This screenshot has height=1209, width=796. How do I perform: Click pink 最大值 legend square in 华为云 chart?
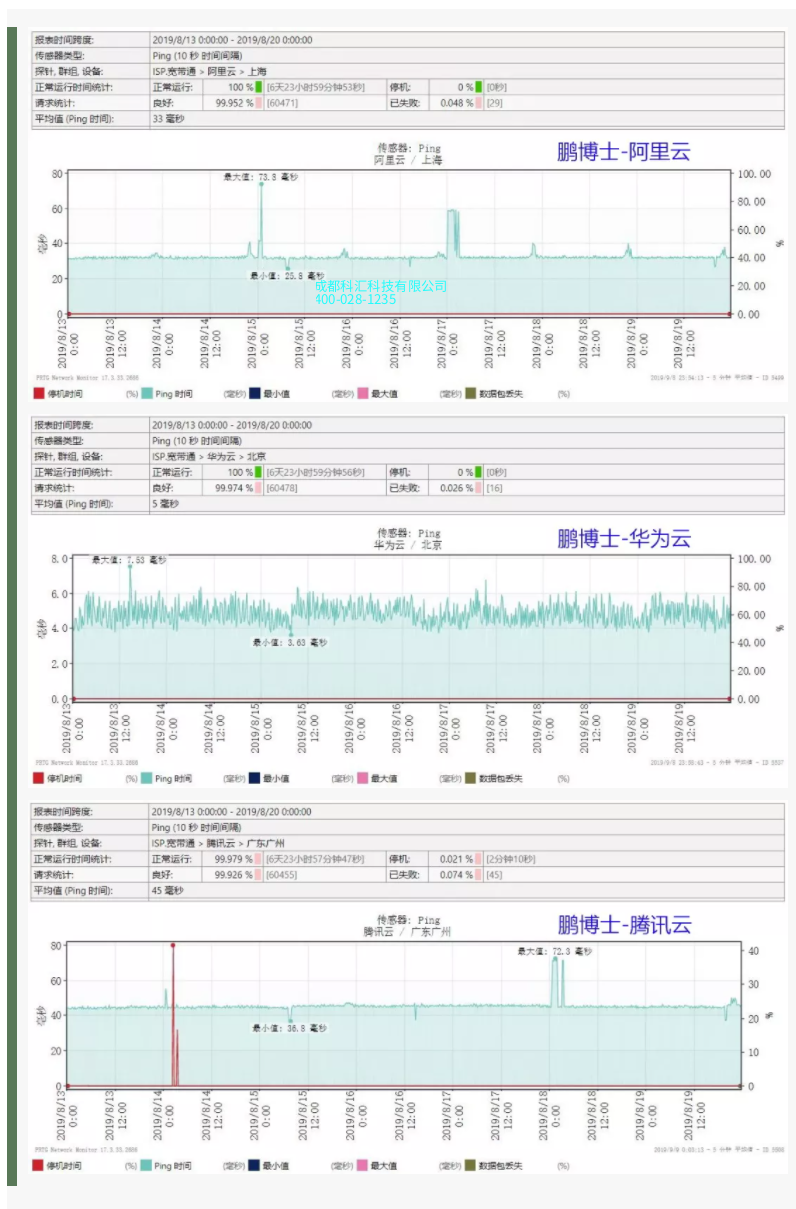tap(363, 778)
